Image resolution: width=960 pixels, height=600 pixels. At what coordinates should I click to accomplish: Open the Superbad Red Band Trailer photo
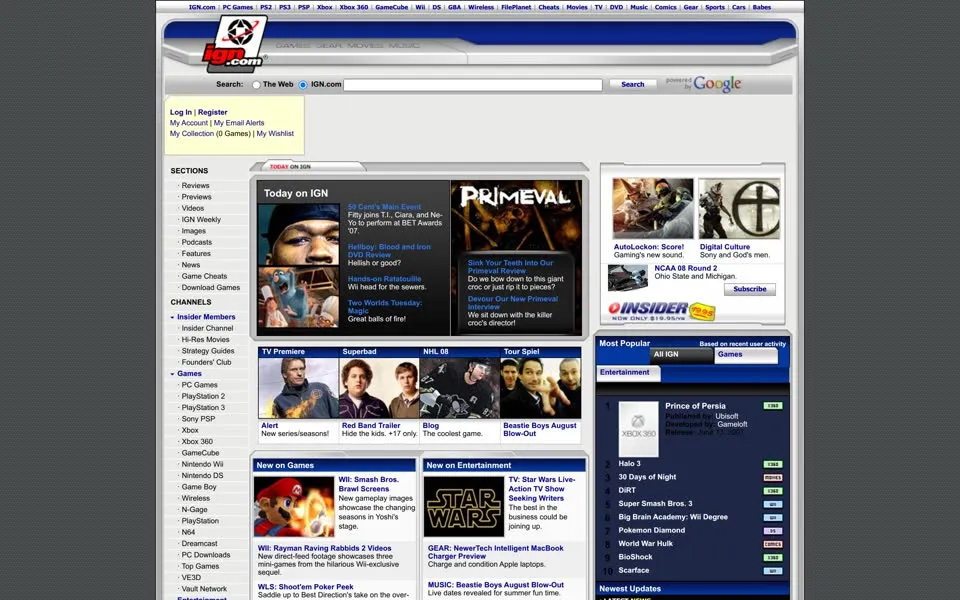coord(380,388)
